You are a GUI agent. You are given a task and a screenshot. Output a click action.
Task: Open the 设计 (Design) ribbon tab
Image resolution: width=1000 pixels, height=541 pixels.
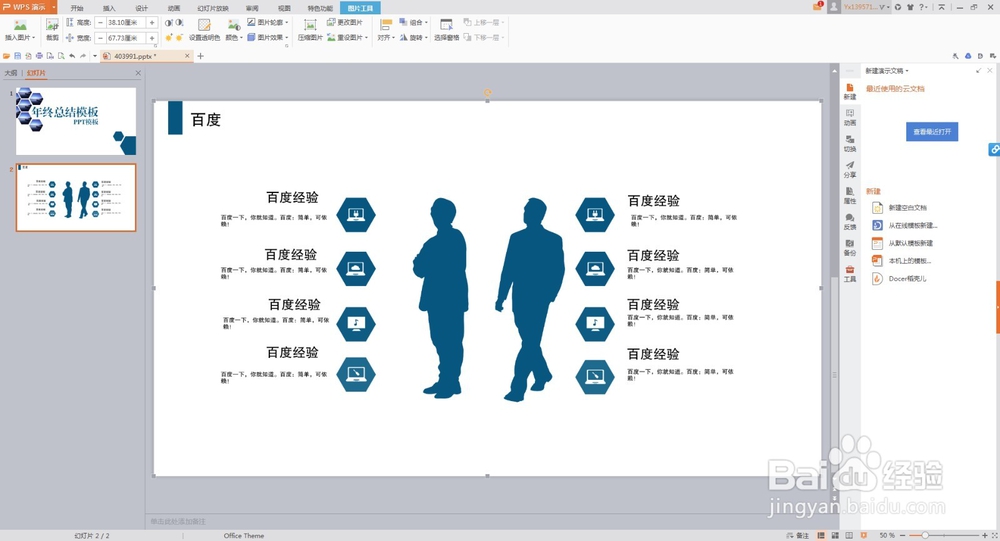click(x=142, y=8)
